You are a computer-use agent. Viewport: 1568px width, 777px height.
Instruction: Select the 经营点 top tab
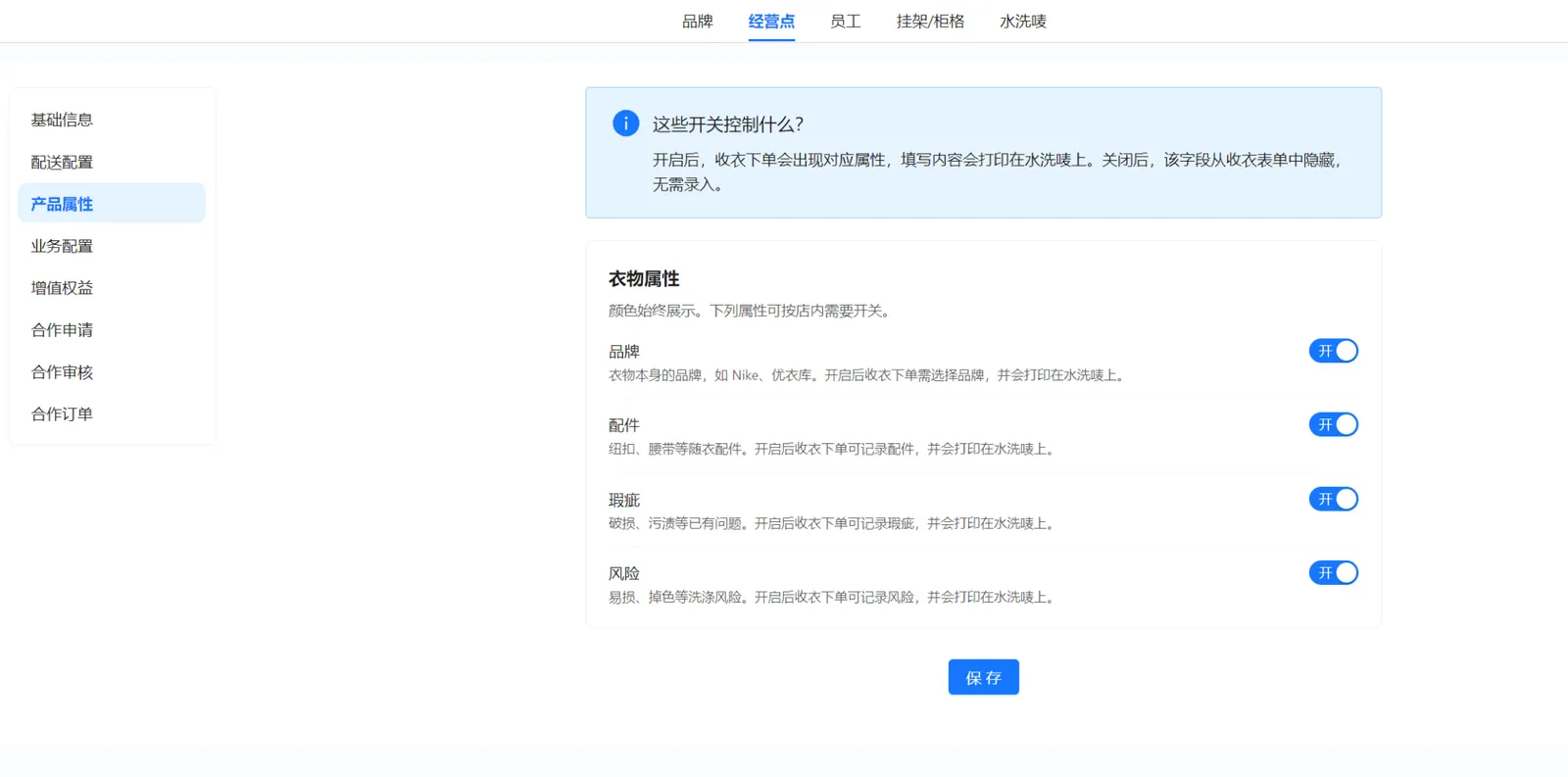point(771,22)
